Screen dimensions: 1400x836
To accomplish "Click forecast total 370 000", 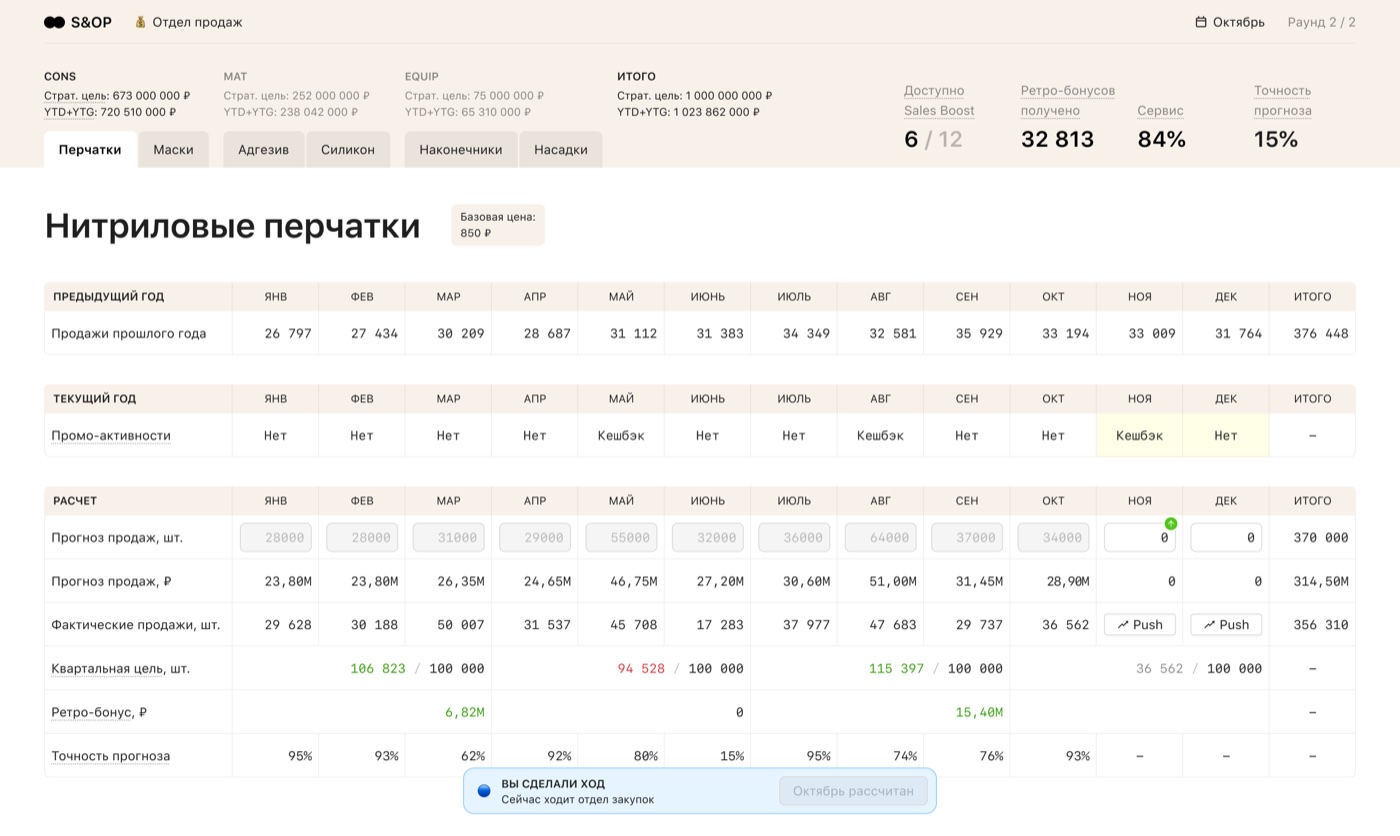I will 1320,538.
